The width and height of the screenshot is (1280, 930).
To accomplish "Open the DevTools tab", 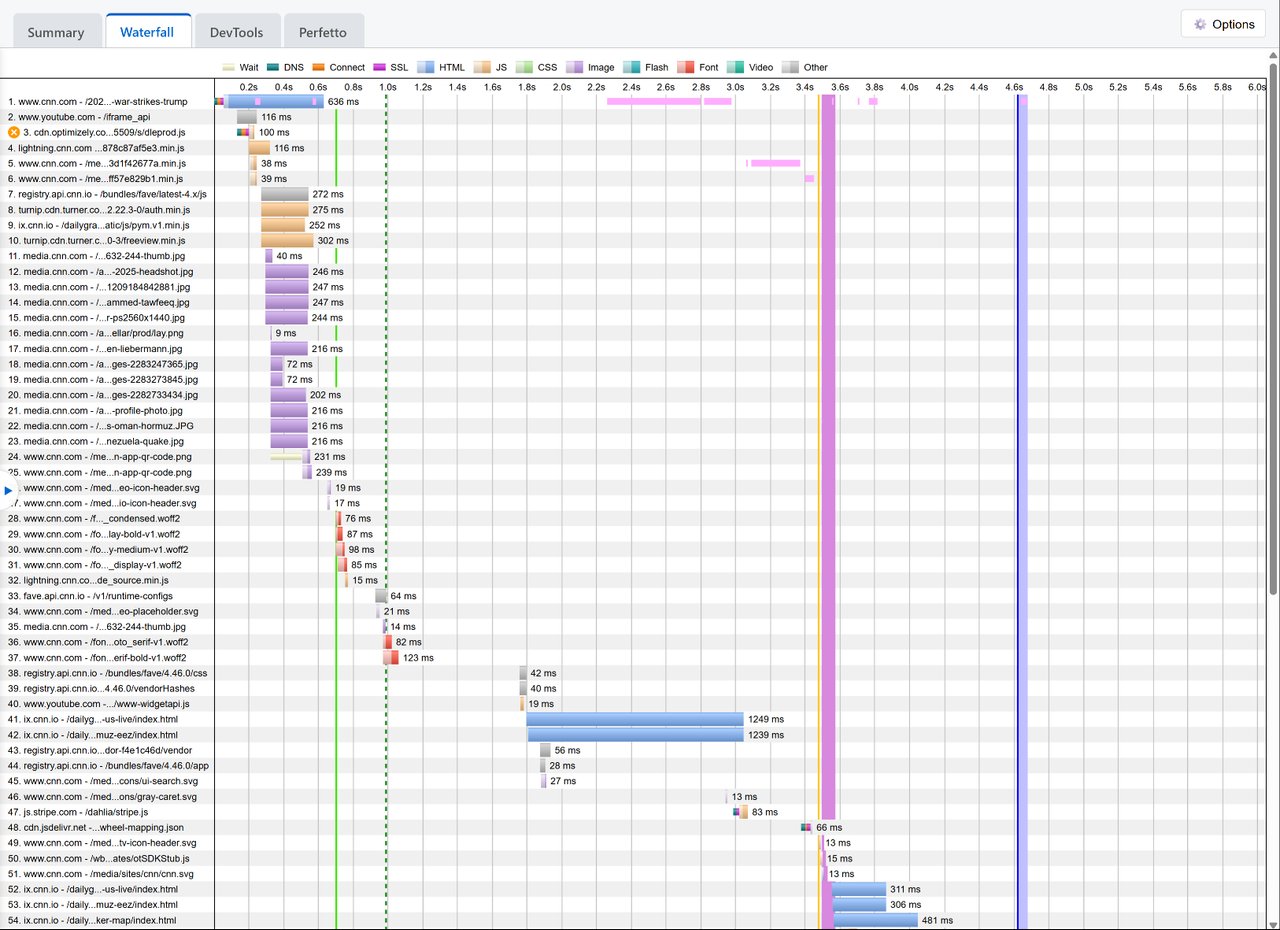I will [237, 32].
